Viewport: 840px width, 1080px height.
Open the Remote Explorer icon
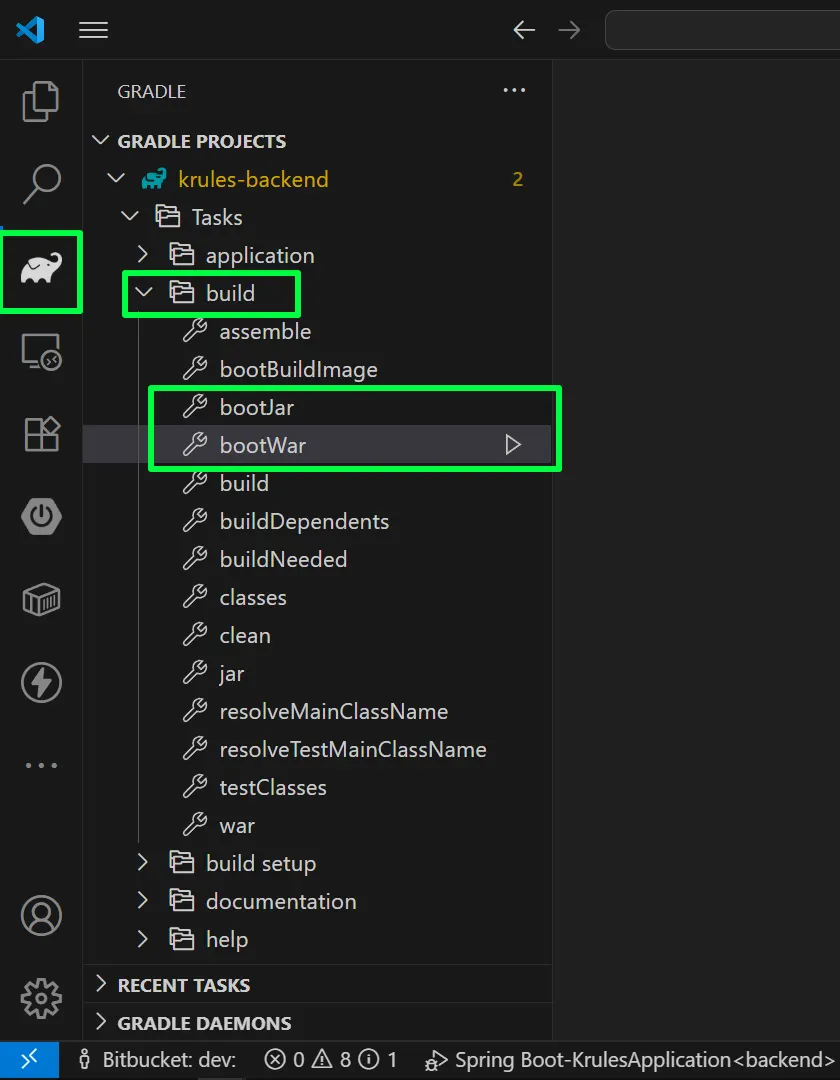coord(41,352)
